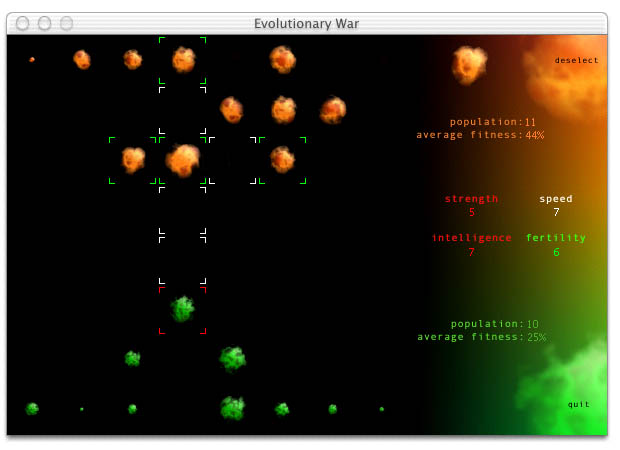The height and width of the screenshot is (450, 620).
Task: Select last orange creature in the second row
Action: tap(333, 110)
